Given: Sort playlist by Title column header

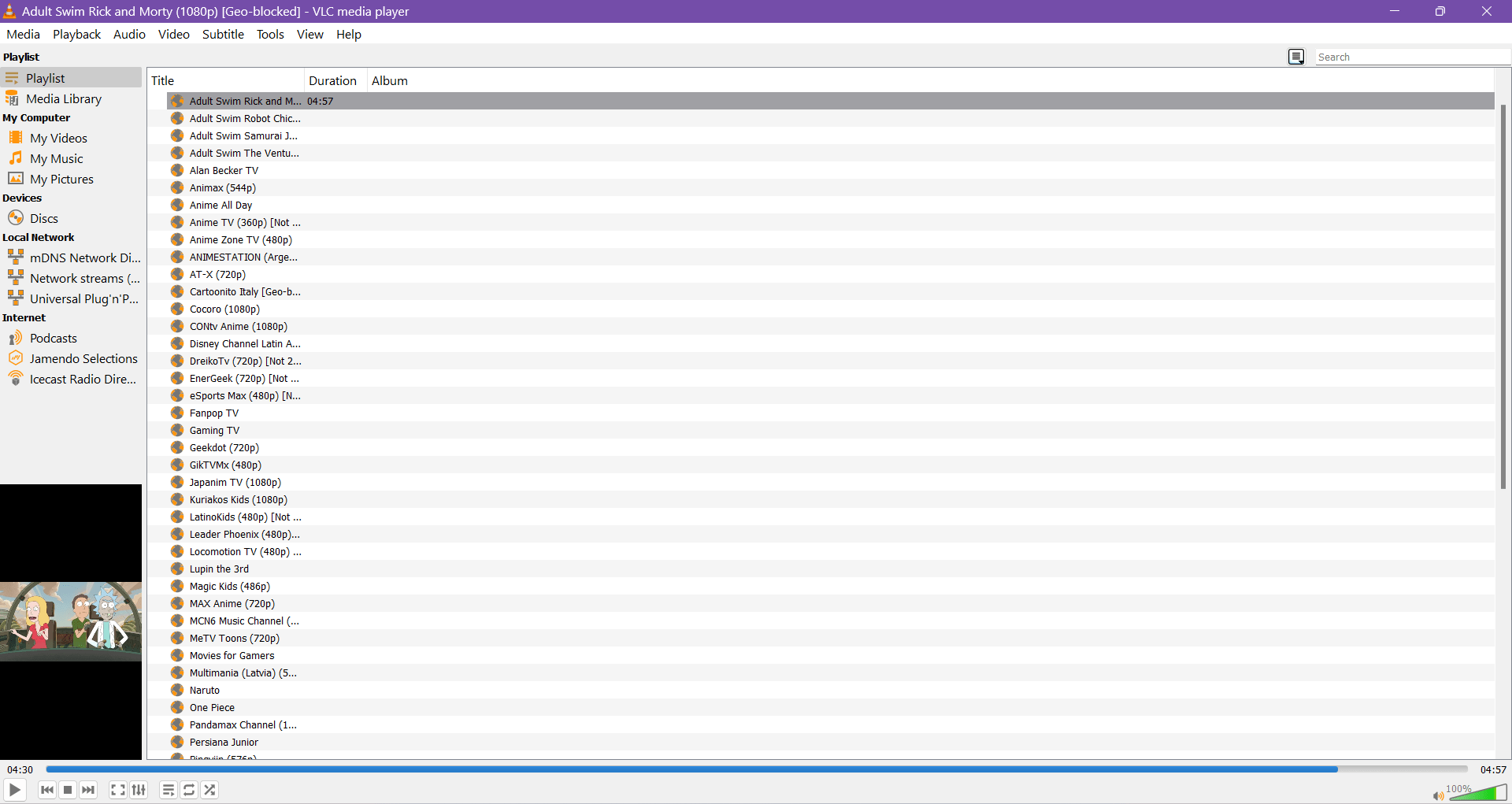Looking at the screenshot, I should coord(226,80).
